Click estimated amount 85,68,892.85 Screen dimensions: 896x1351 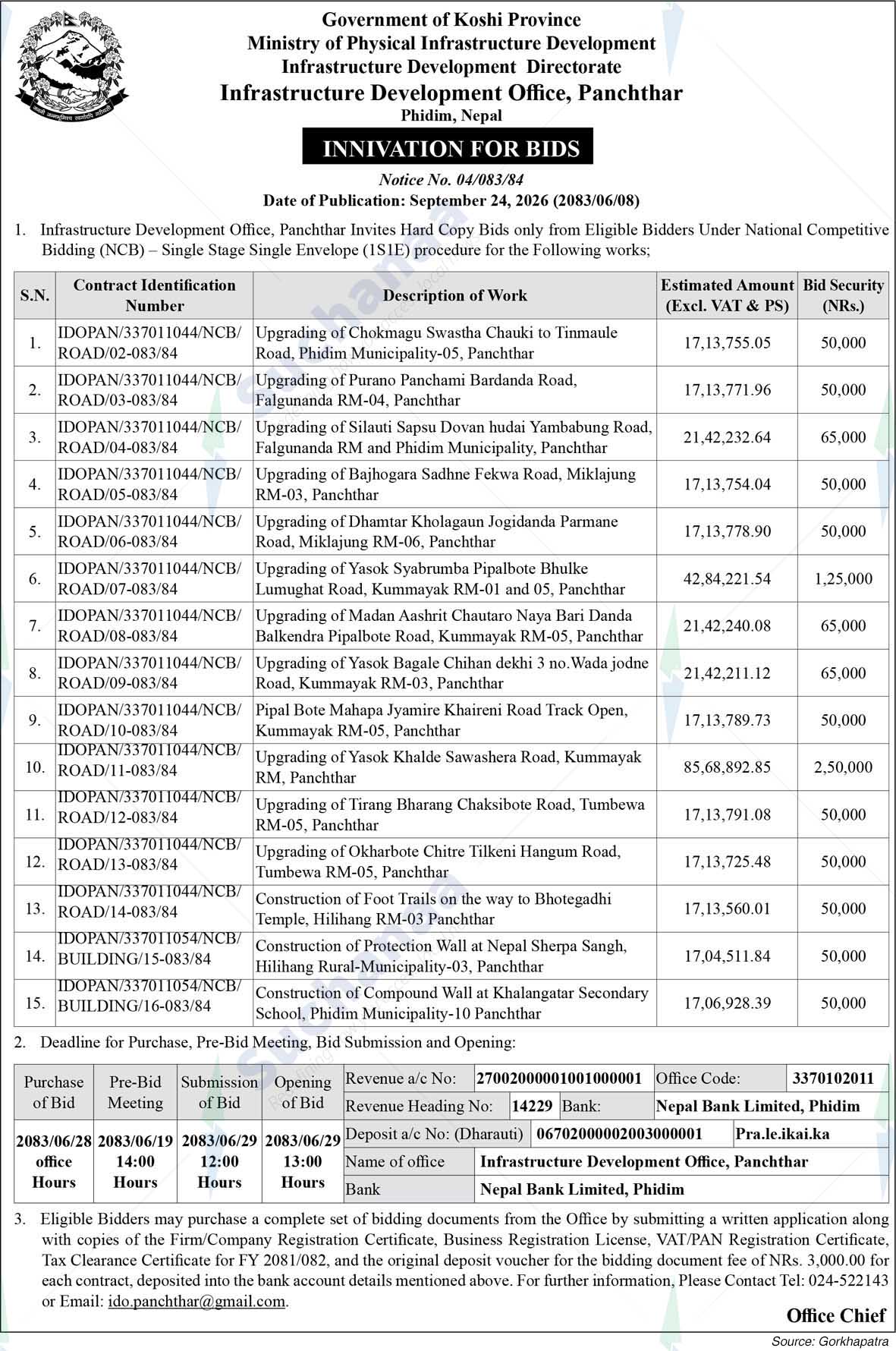click(x=727, y=767)
